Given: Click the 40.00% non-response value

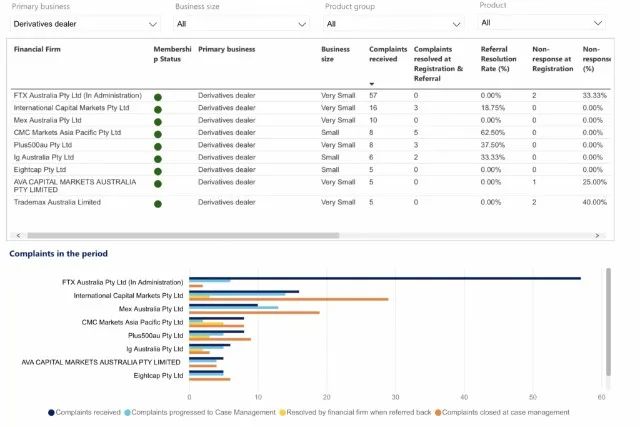Looking at the screenshot, I should 595,202.
